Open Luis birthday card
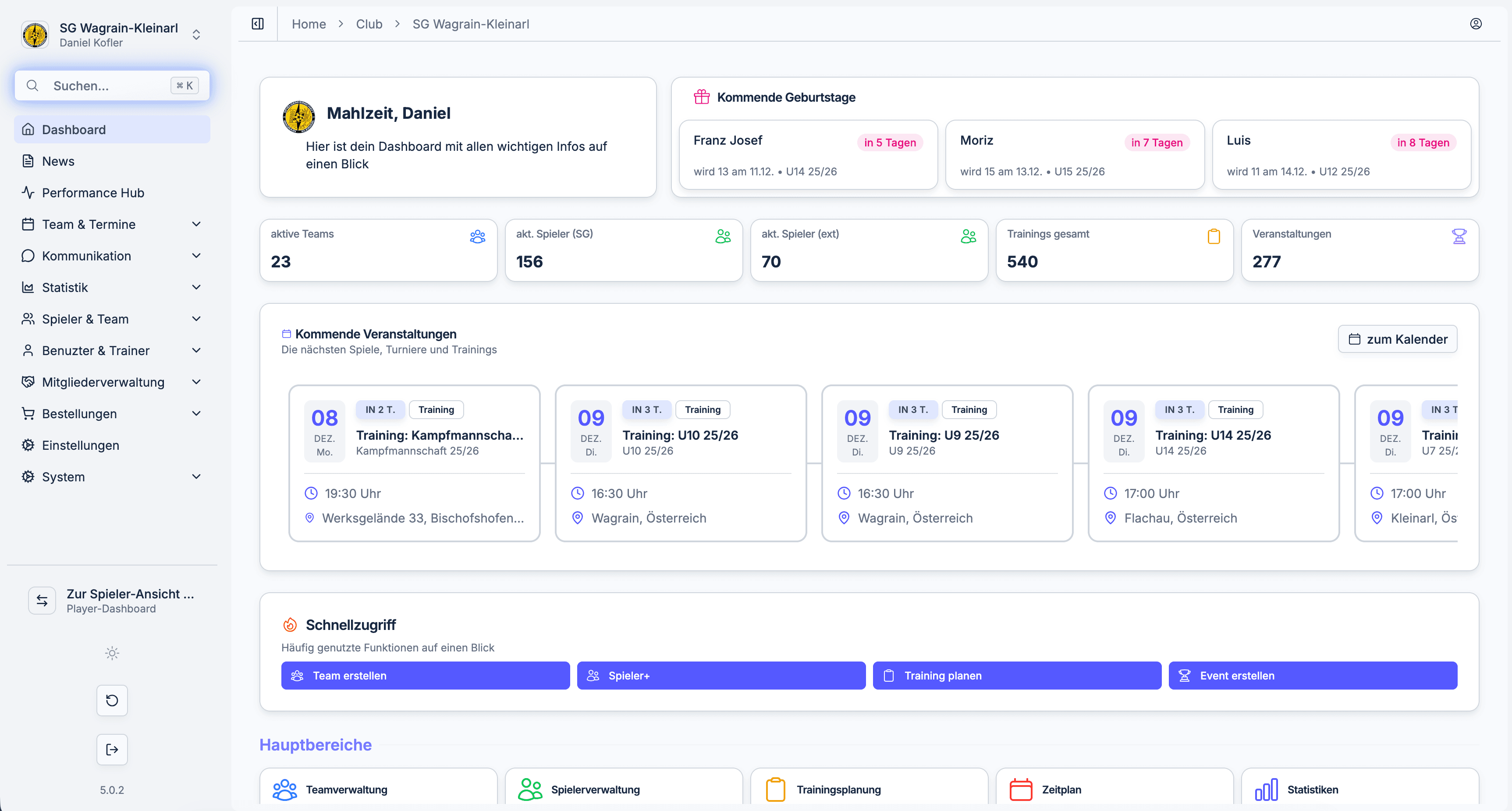1512x811 pixels. (x=1342, y=155)
